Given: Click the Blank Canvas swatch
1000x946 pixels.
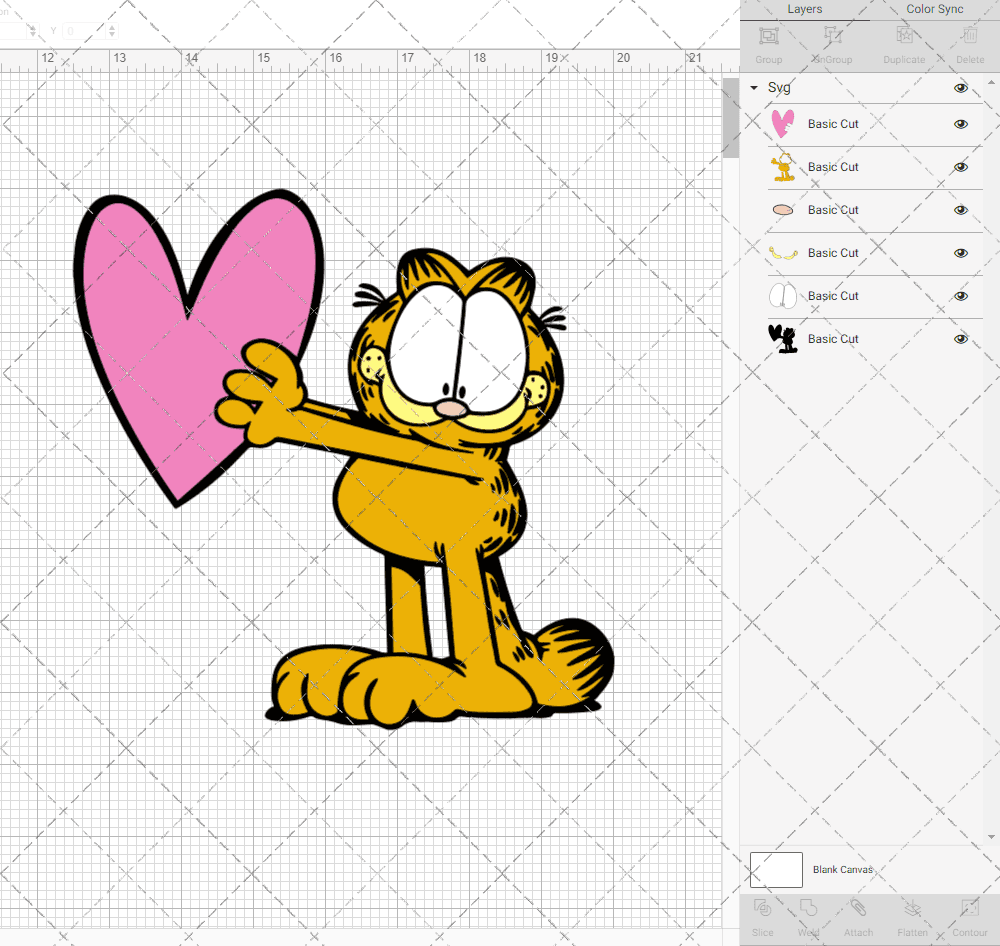Looking at the screenshot, I should (776, 869).
